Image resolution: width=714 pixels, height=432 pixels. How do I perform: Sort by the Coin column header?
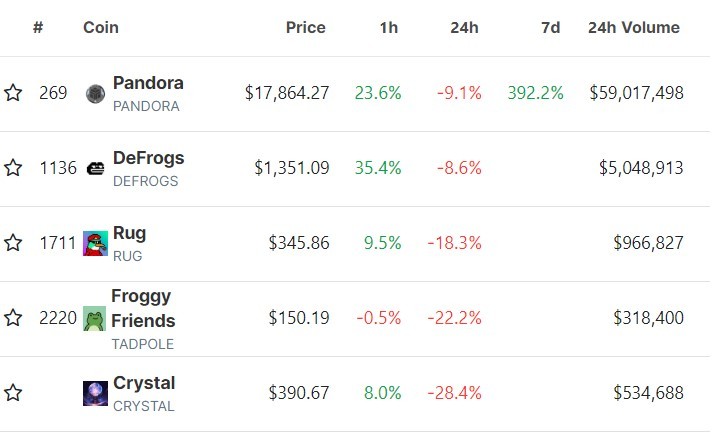100,28
